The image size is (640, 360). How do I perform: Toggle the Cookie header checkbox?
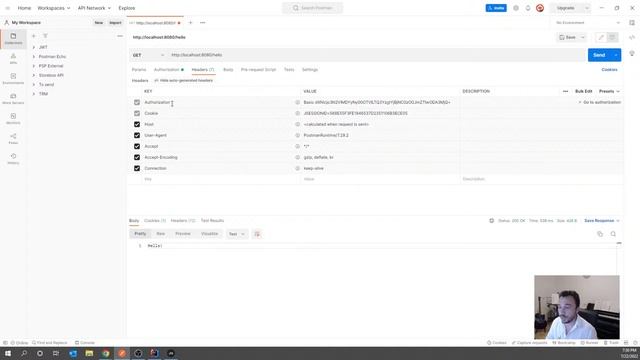tap(137, 113)
